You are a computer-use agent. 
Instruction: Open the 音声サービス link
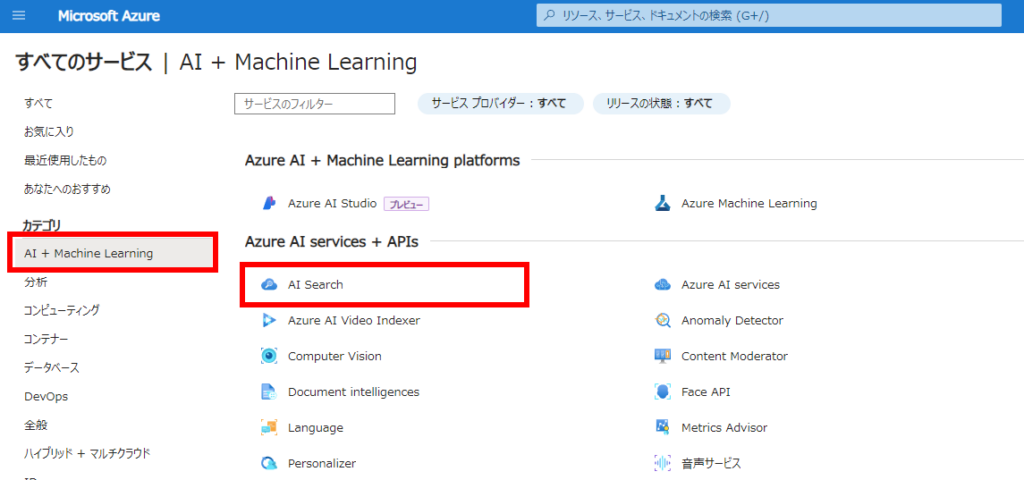pos(711,464)
